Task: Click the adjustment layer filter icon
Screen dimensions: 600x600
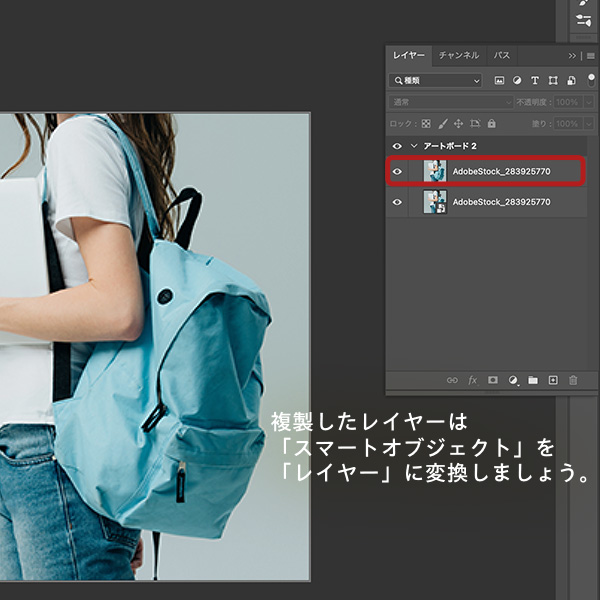Action: click(517, 80)
